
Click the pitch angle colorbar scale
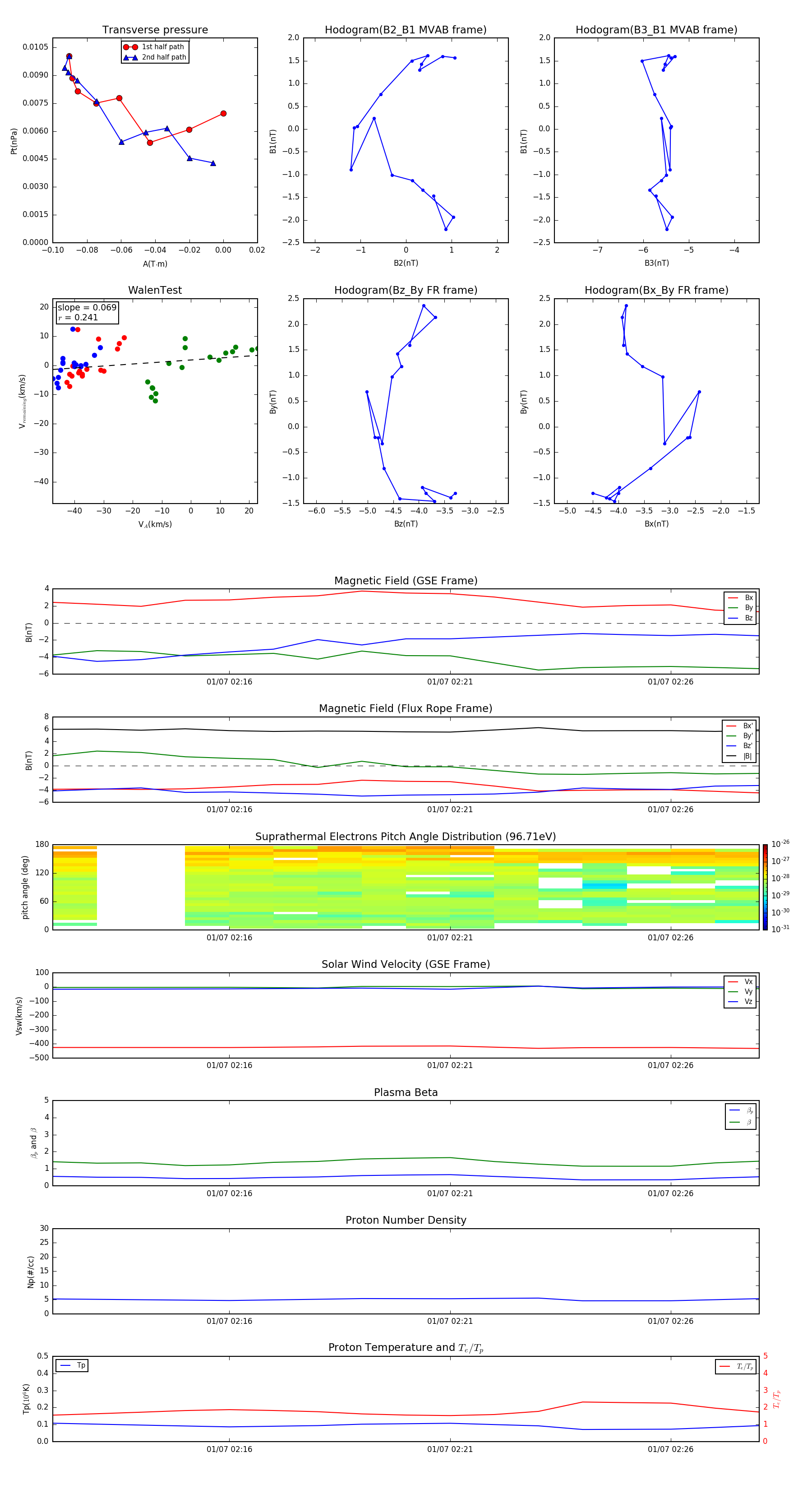coord(765,887)
